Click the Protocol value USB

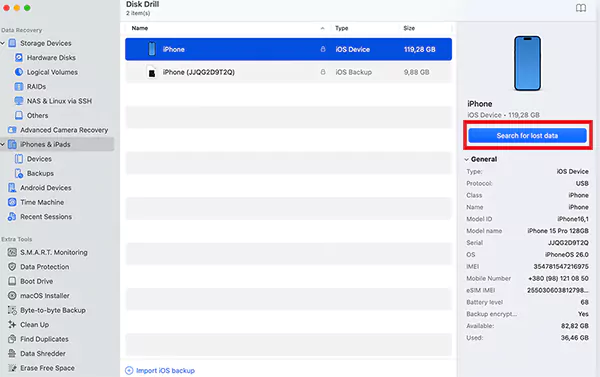(x=582, y=183)
